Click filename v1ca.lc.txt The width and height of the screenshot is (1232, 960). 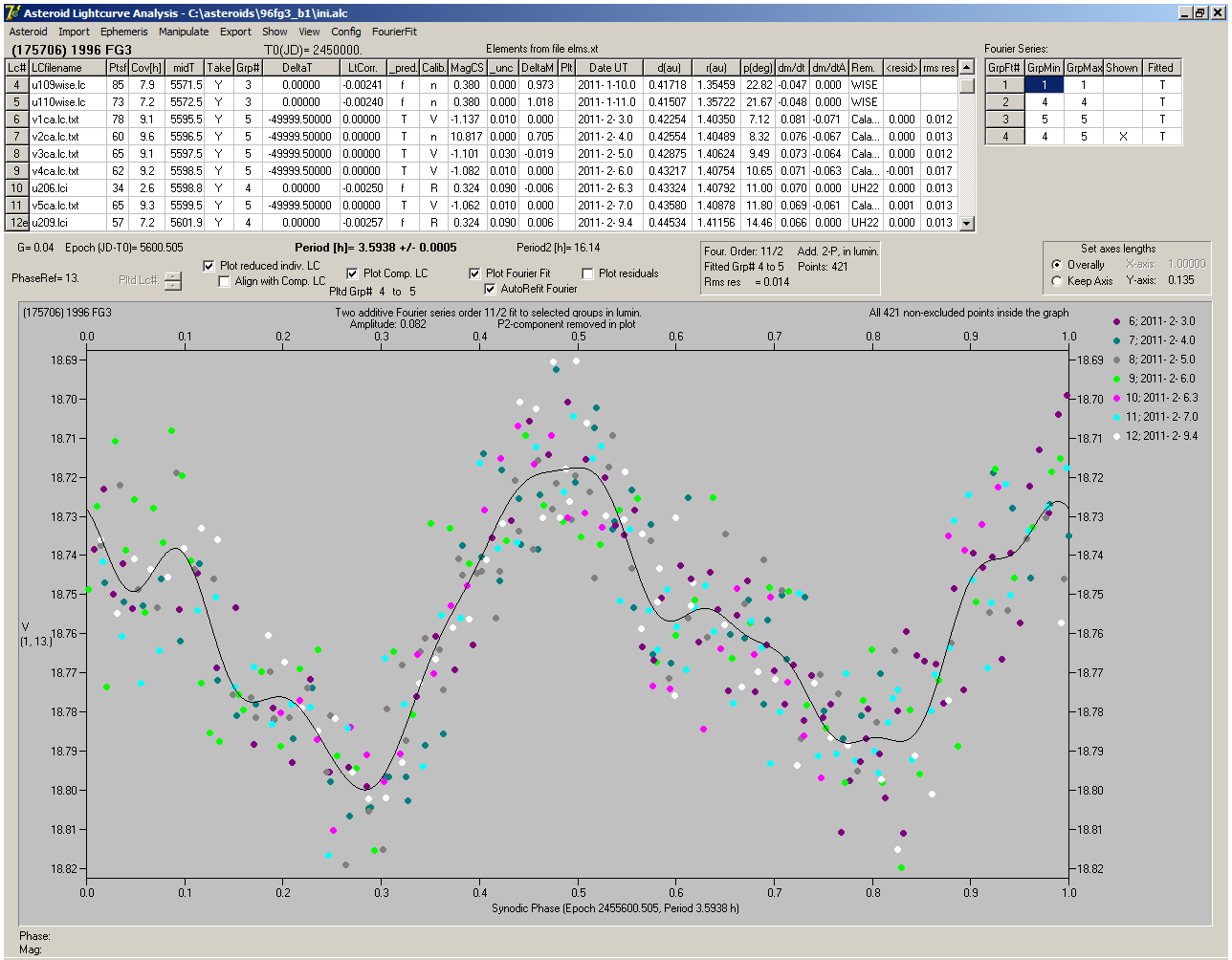55,120
